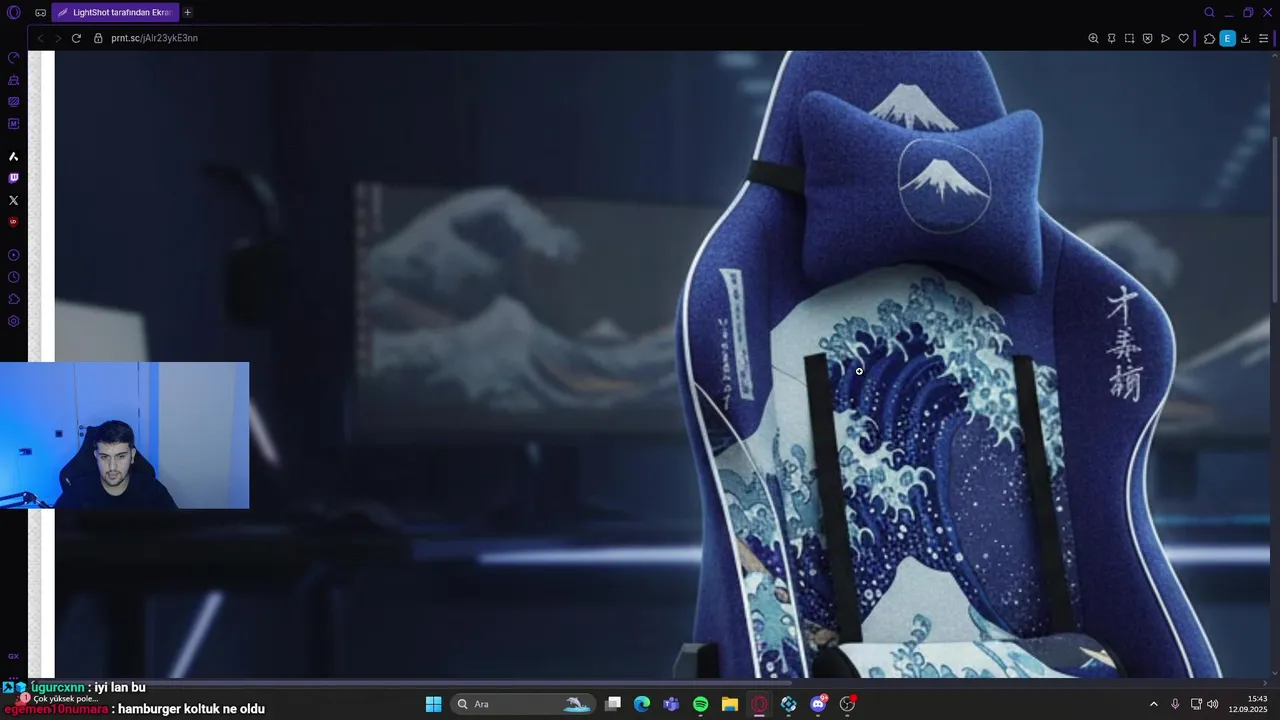
Task: Open Microsoft Teams from the taskbar
Action: point(671,704)
